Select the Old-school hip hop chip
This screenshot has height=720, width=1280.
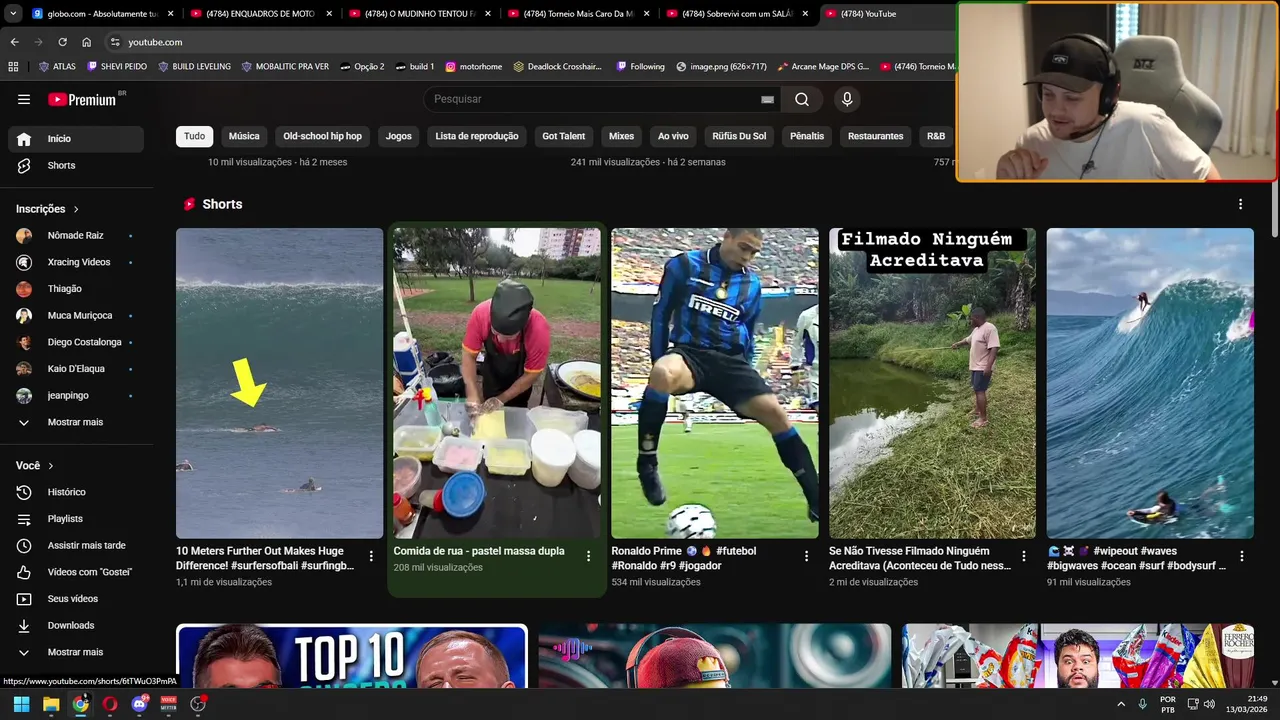click(322, 136)
